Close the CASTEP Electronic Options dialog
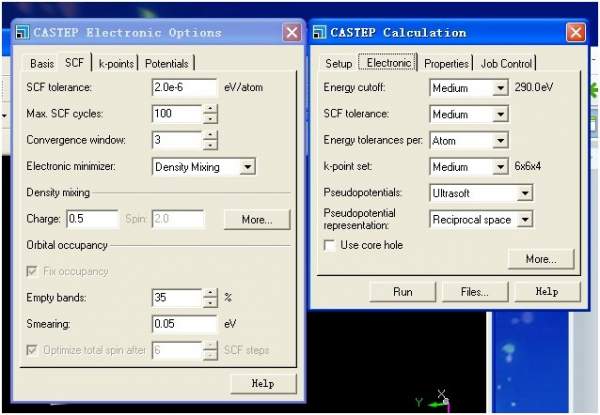 pos(292,33)
